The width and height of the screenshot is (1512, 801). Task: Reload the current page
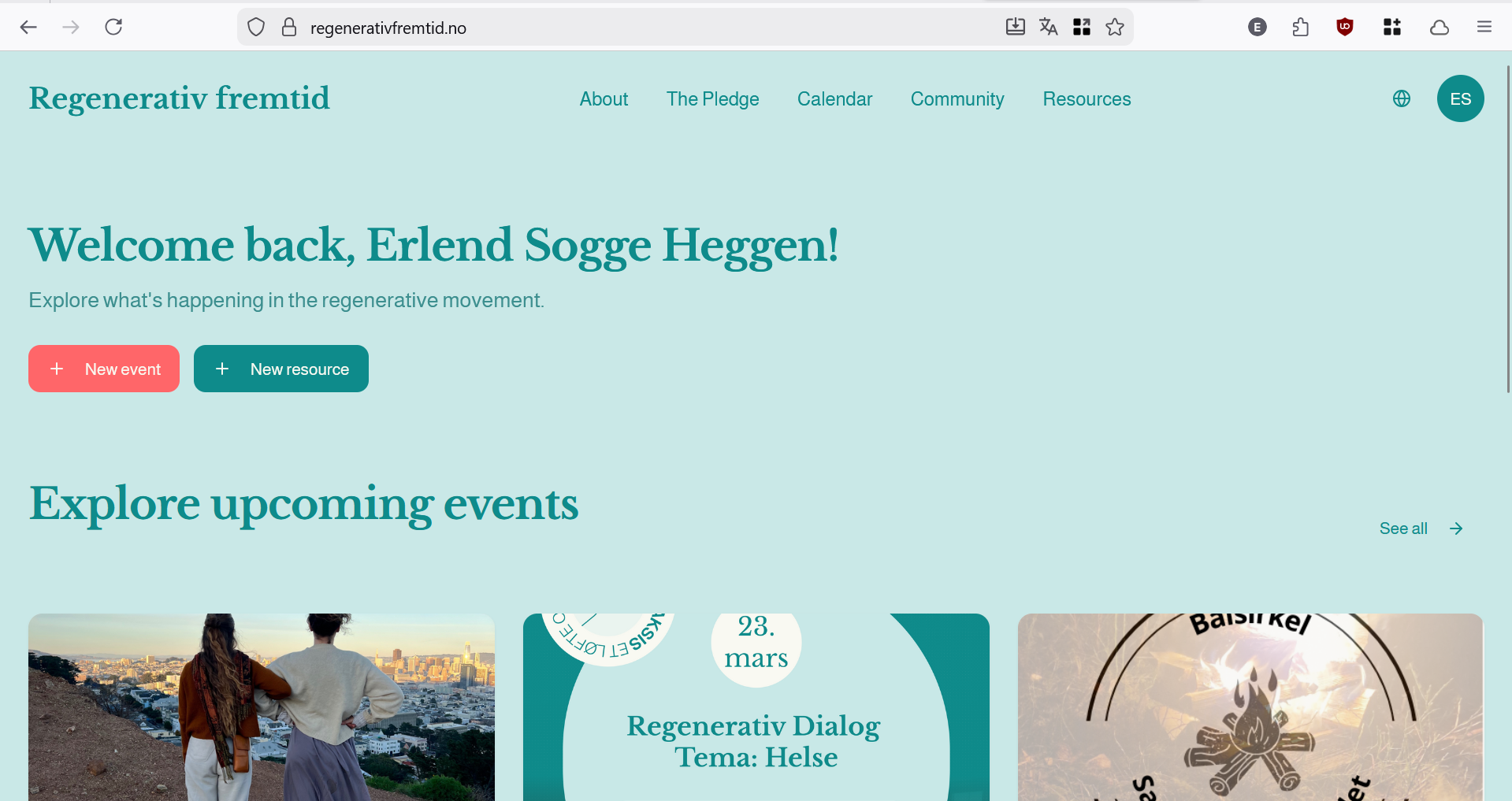coord(113,28)
